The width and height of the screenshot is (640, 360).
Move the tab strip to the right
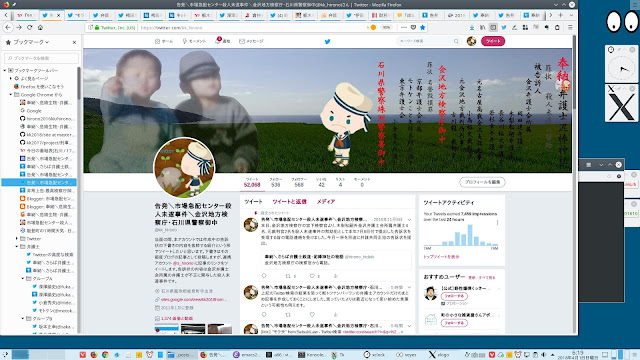(550, 15)
